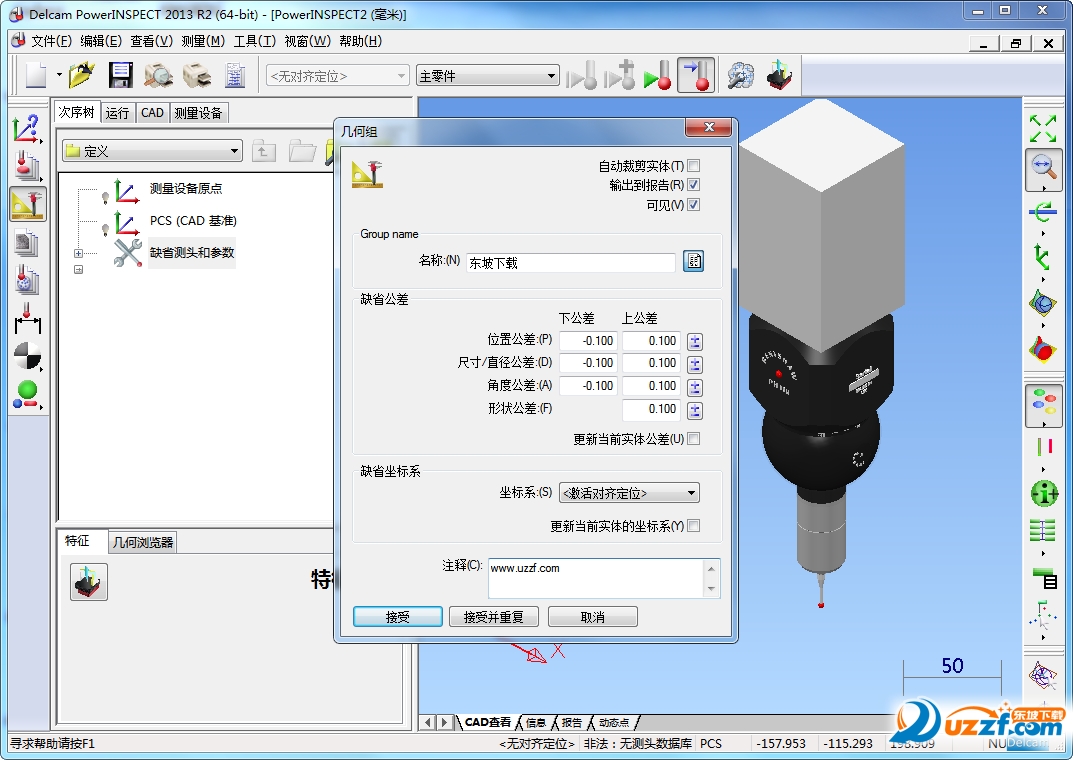This screenshot has width=1073, height=760.
Task: Toggle light bulb for PCS (CAD 基准)
Action: coord(105,229)
